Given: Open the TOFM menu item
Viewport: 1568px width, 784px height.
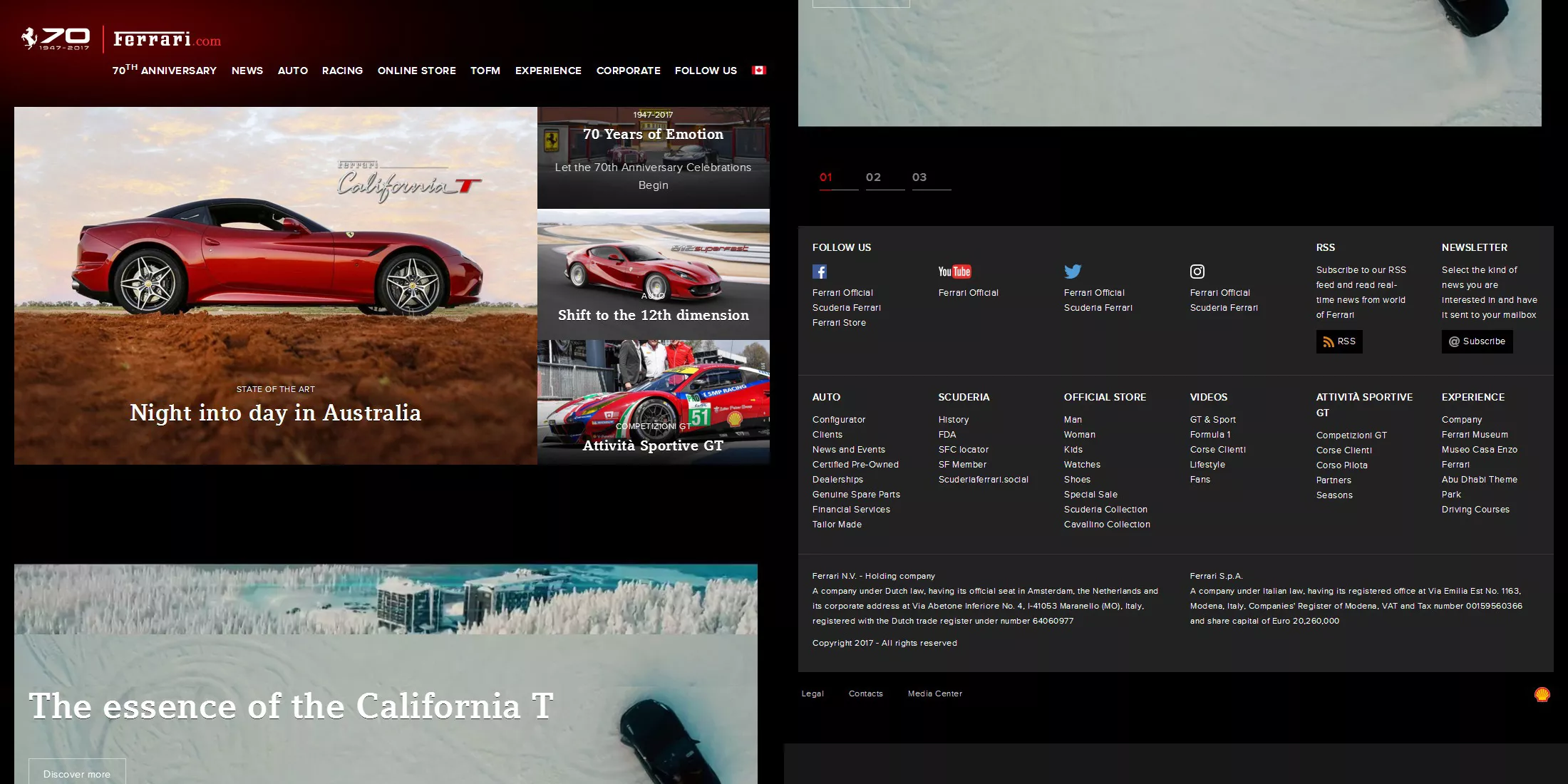Looking at the screenshot, I should [x=485, y=71].
